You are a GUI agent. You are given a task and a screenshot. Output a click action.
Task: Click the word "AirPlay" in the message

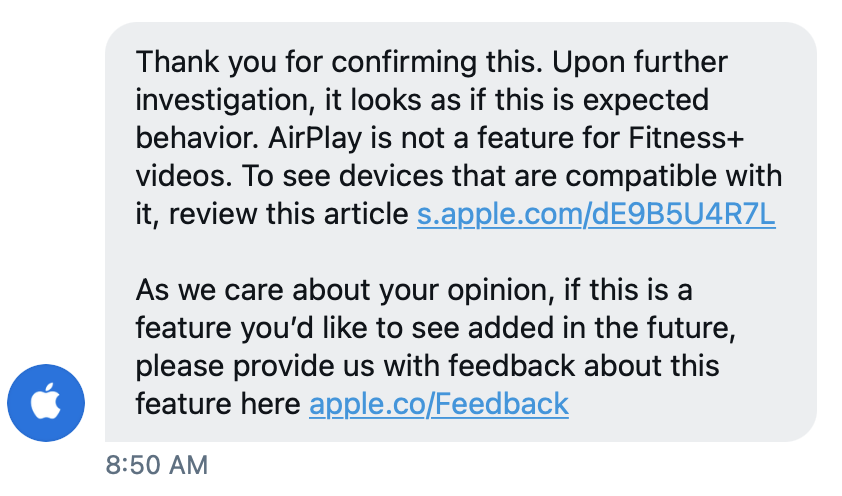click(x=315, y=138)
